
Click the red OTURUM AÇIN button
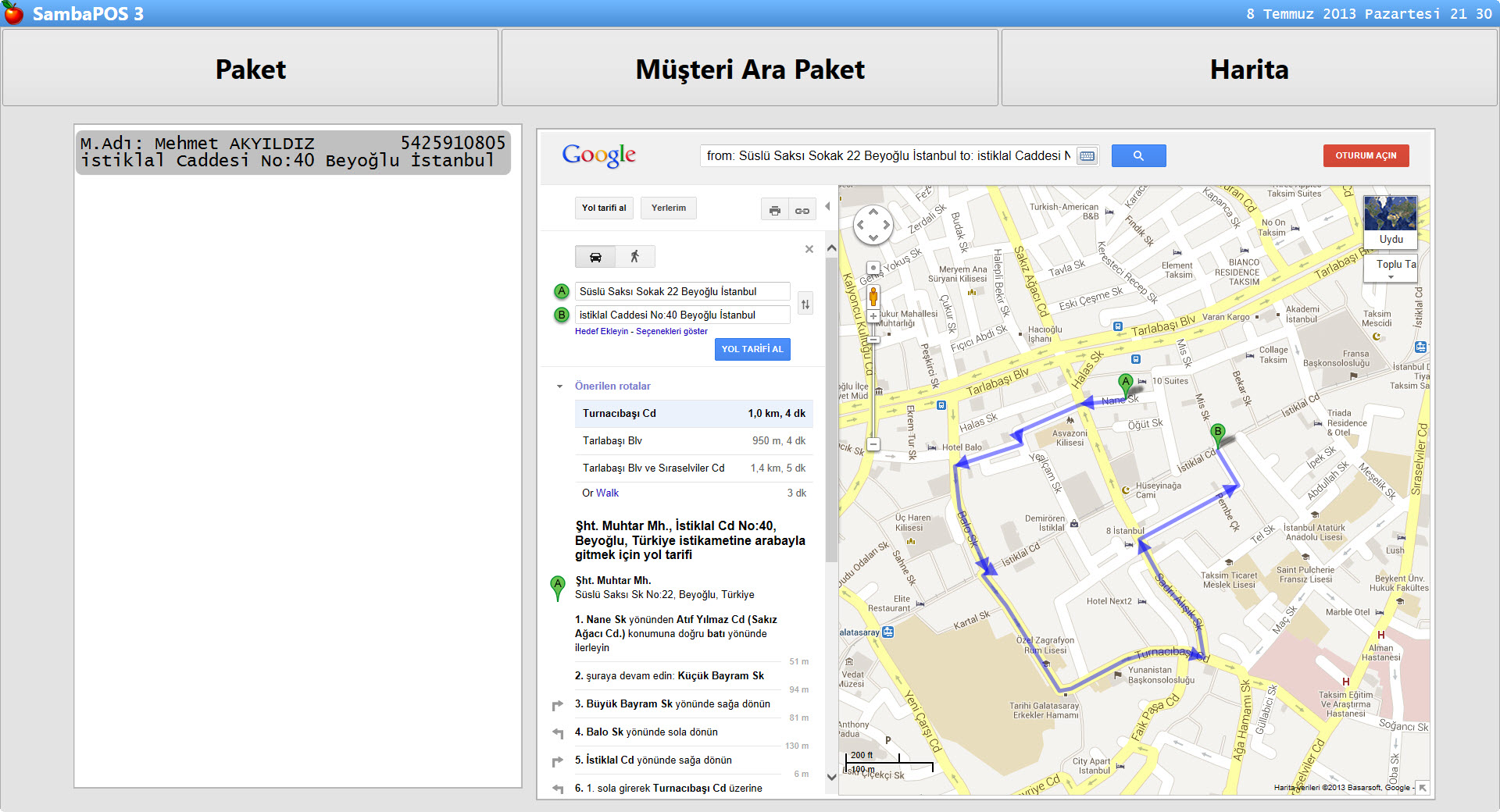(x=1366, y=155)
